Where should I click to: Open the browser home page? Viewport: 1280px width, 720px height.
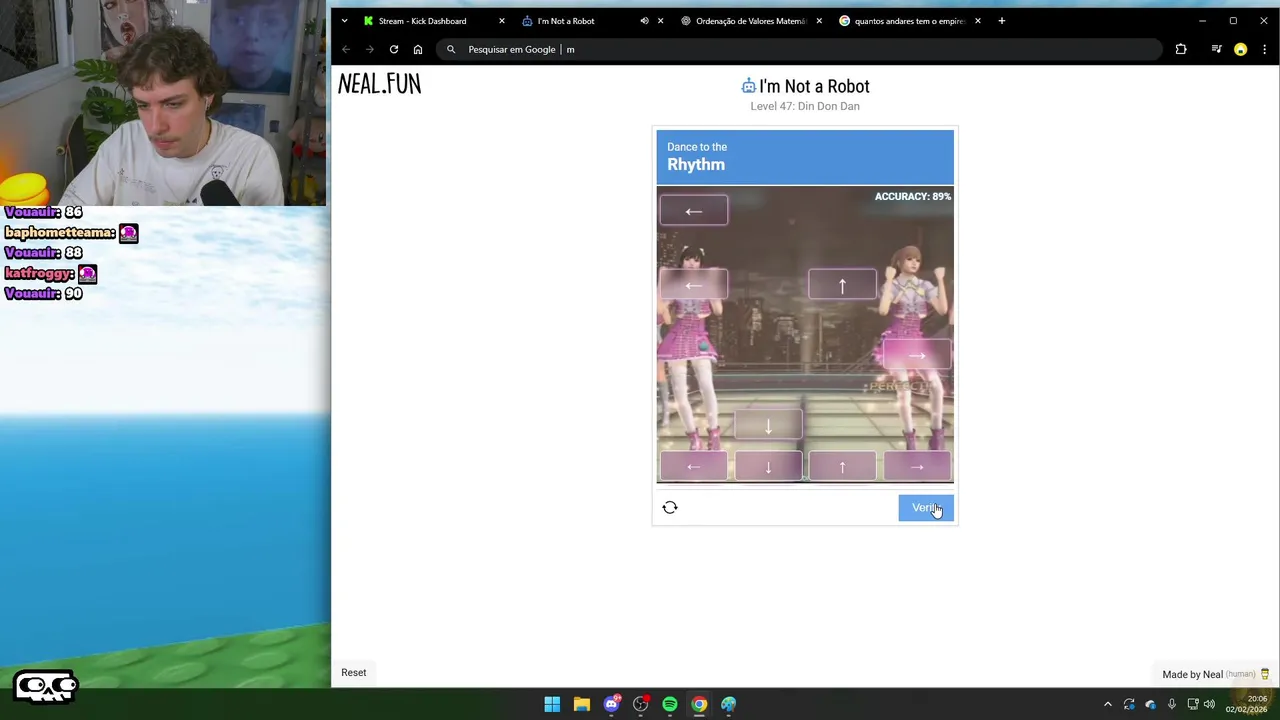pyautogui.click(x=418, y=49)
